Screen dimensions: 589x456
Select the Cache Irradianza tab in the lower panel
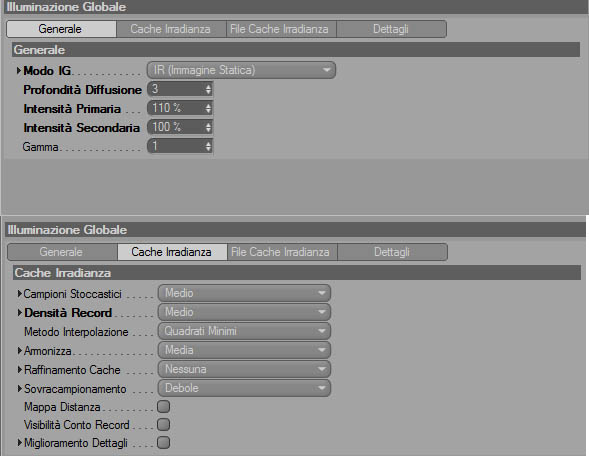click(172, 252)
